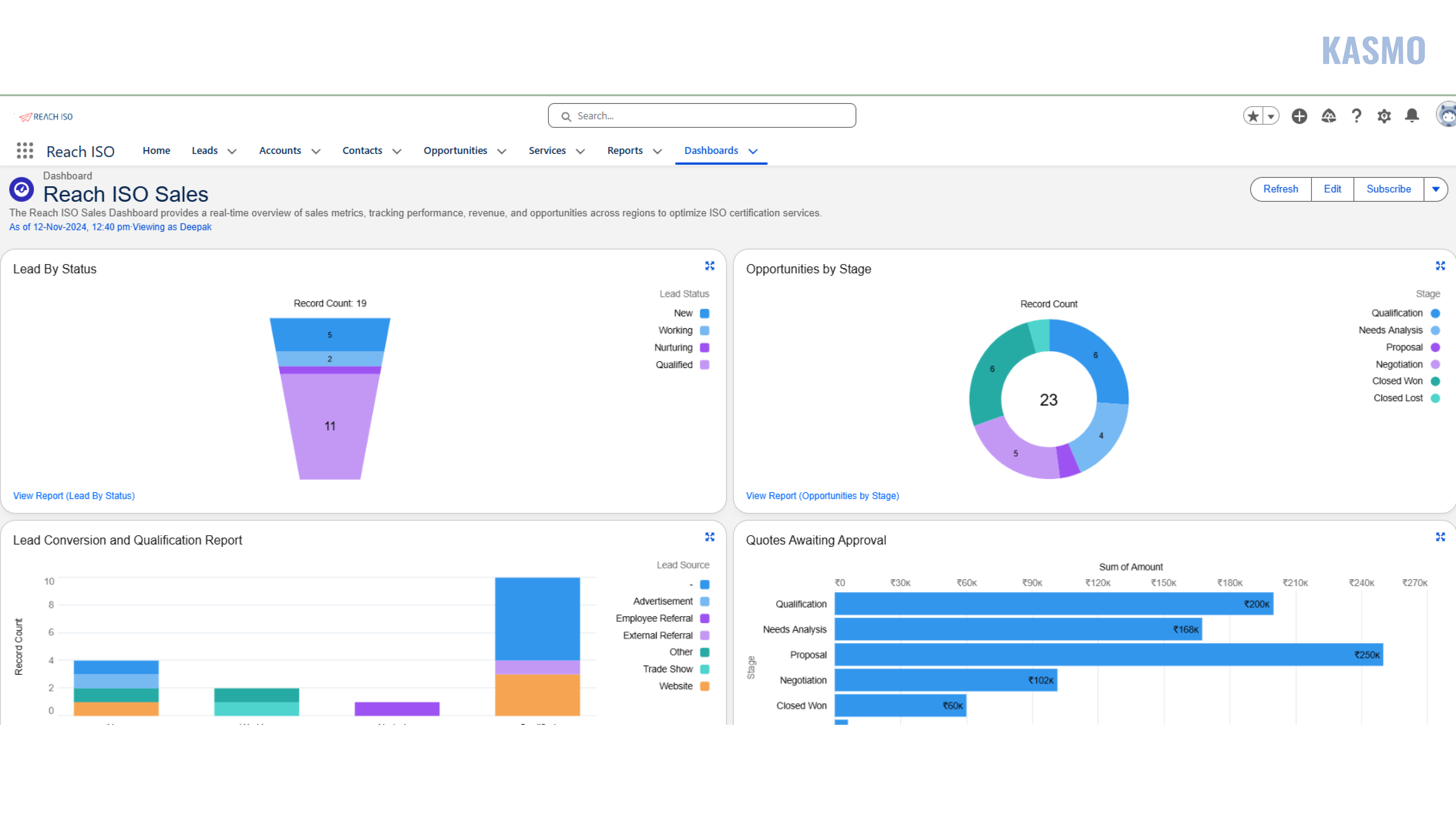Expand the Services tab chevron

[580, 151]
